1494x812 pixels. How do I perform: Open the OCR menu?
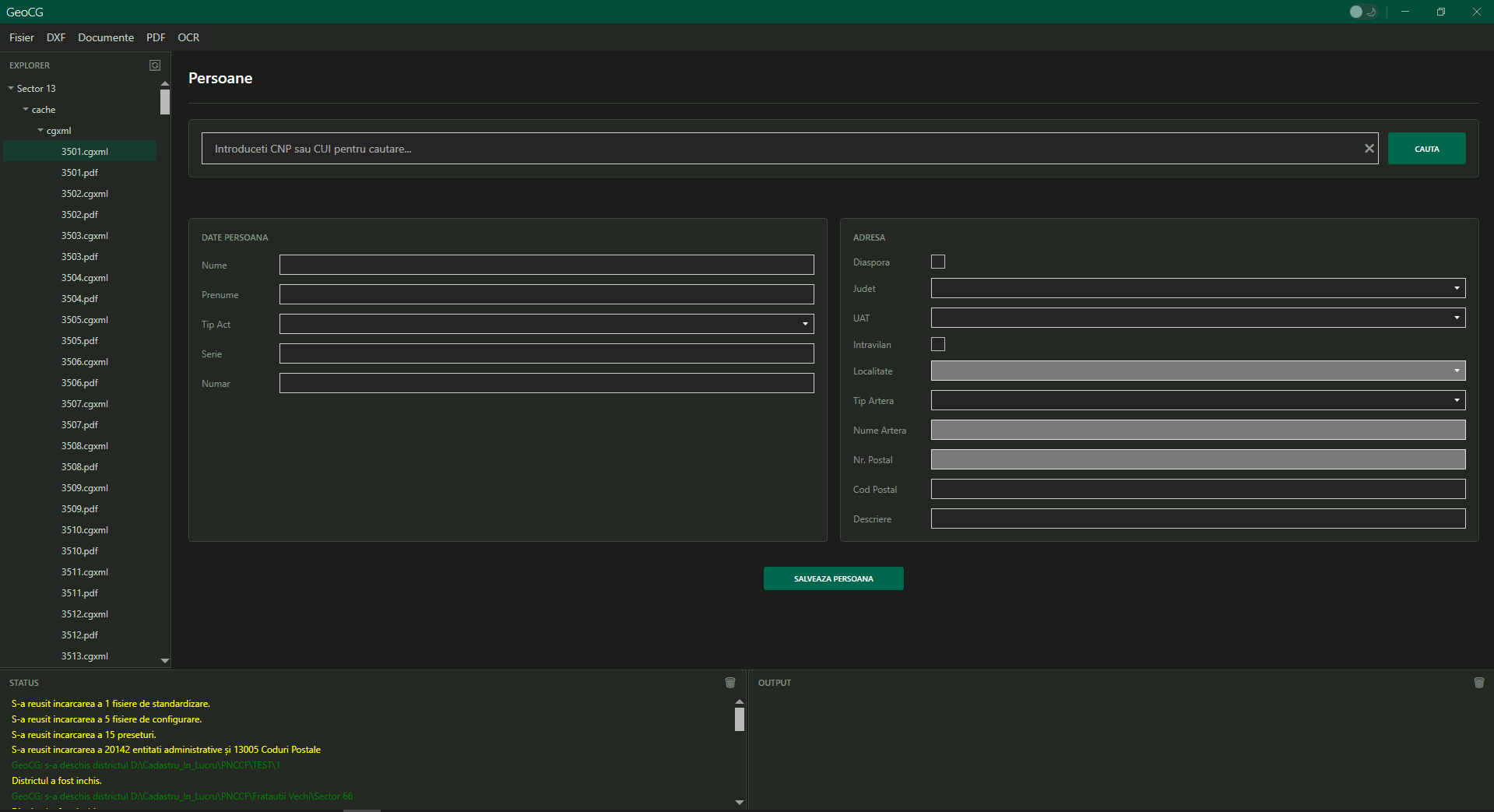point(188,37)
